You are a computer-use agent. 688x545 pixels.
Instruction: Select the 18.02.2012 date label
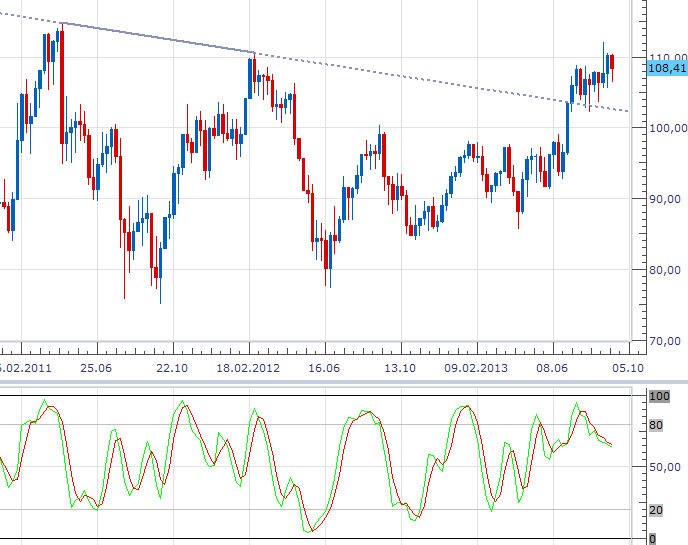tap(249, 368)
